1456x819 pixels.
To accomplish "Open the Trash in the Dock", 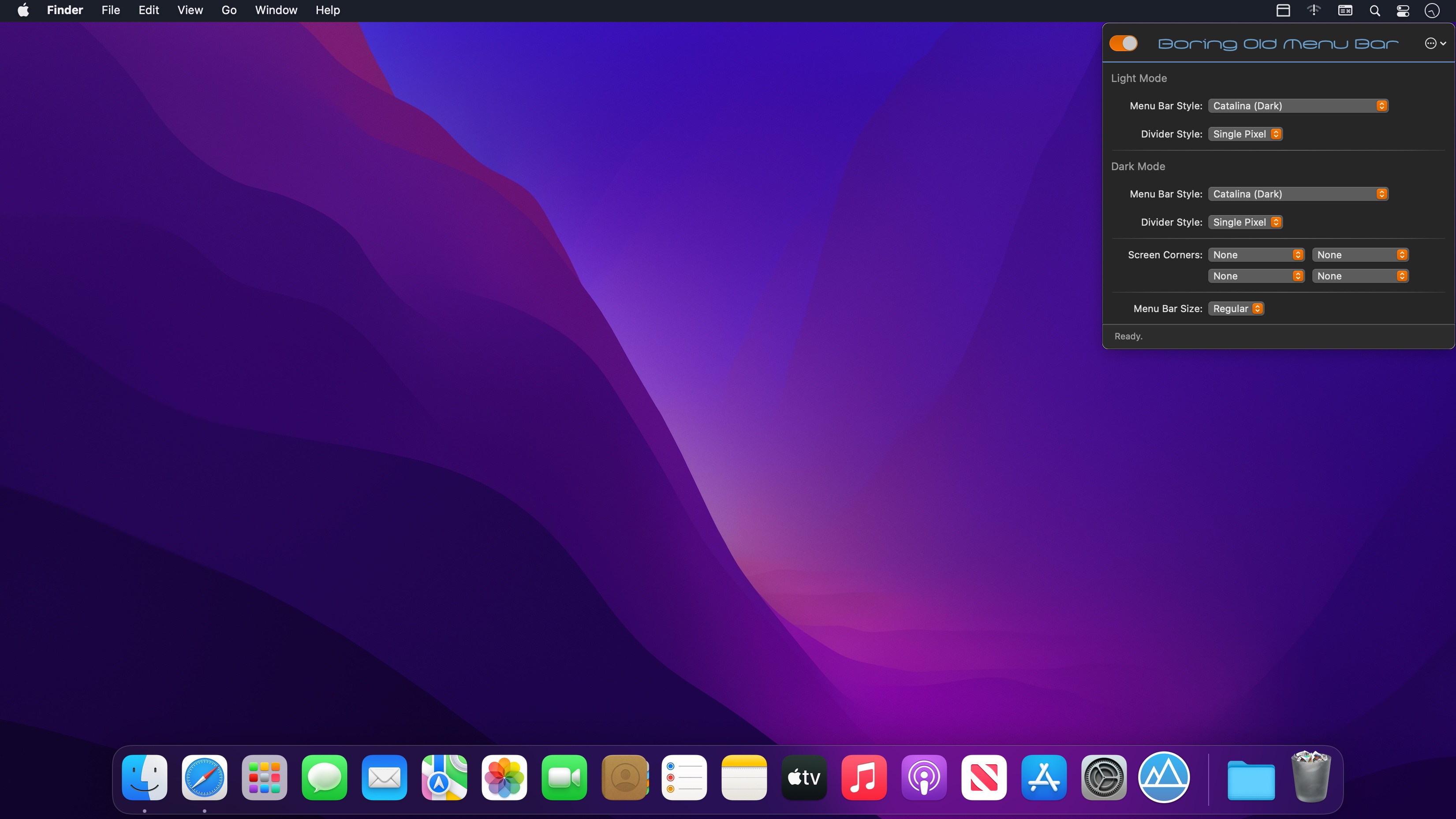I will (1311, 776).
